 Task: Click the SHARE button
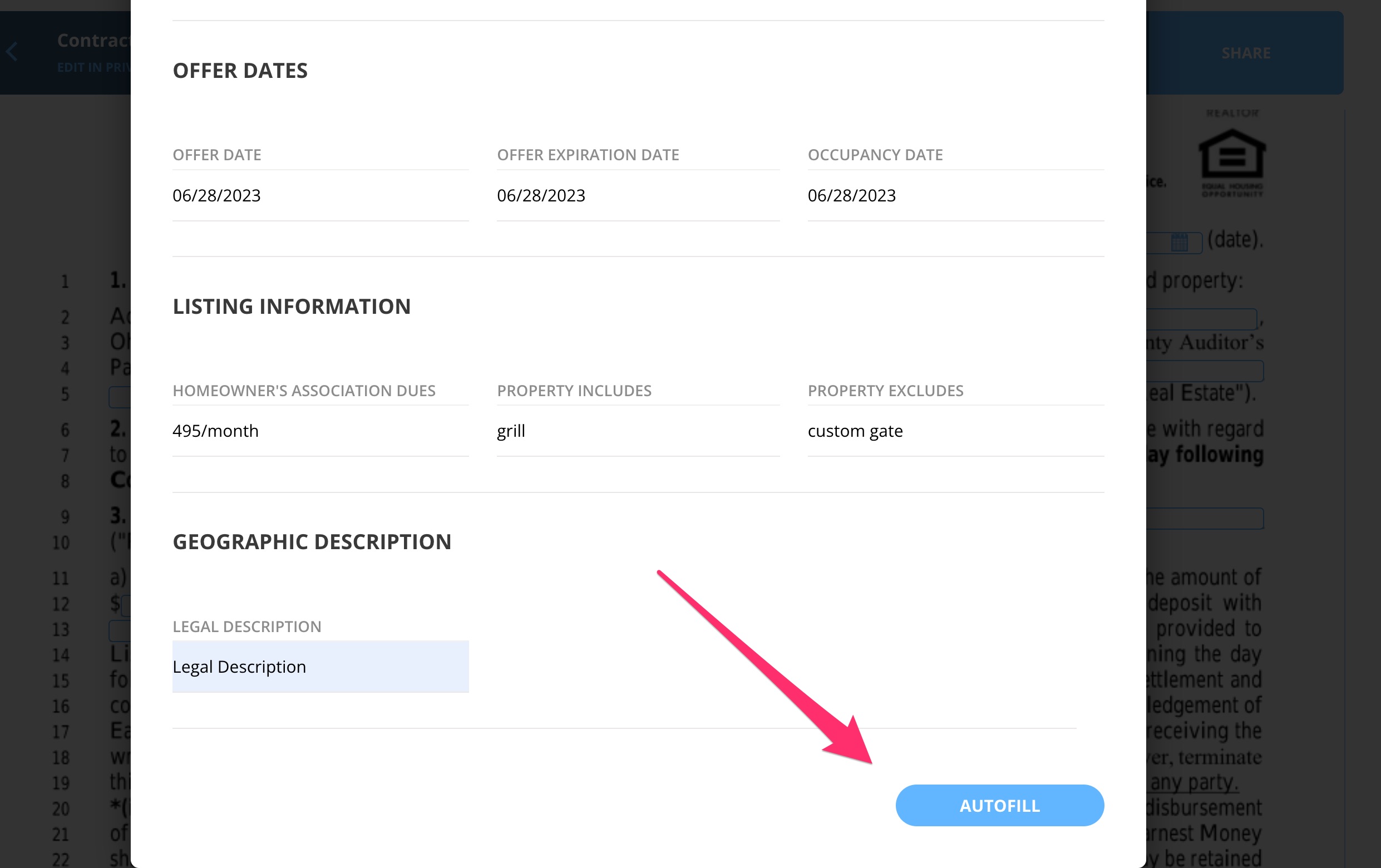(x=1247, y=53)
